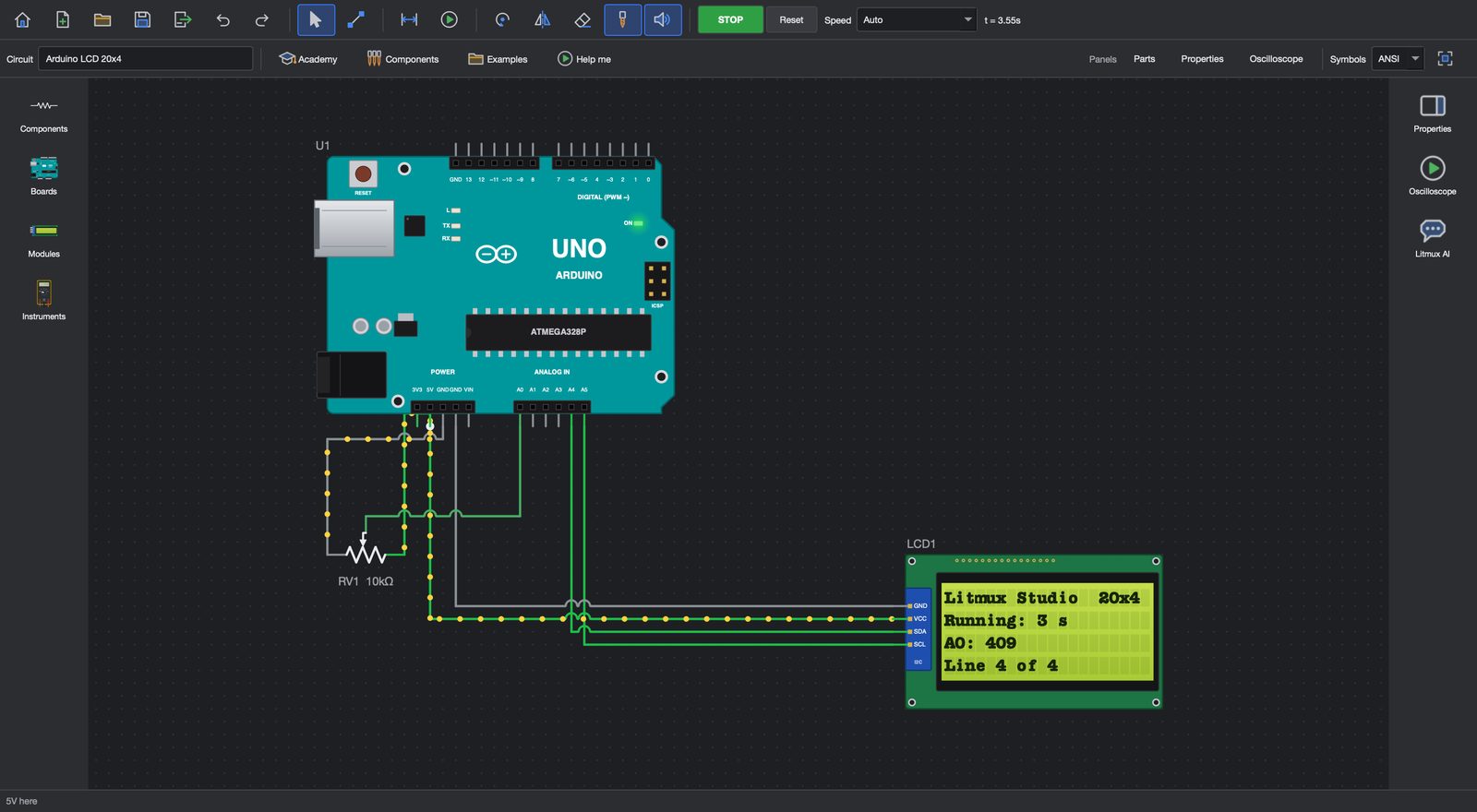Select the eraser tool
Viewport: 1477px width, 812px height.
[582, 19]
